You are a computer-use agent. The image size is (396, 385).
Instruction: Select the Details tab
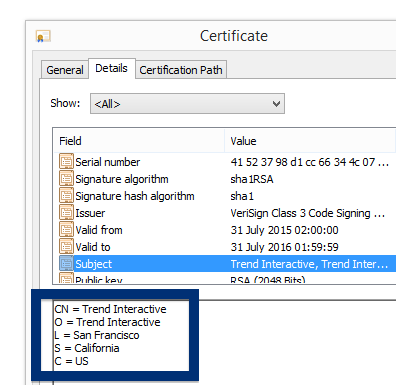pyautogui.click(x=112, y=68)
